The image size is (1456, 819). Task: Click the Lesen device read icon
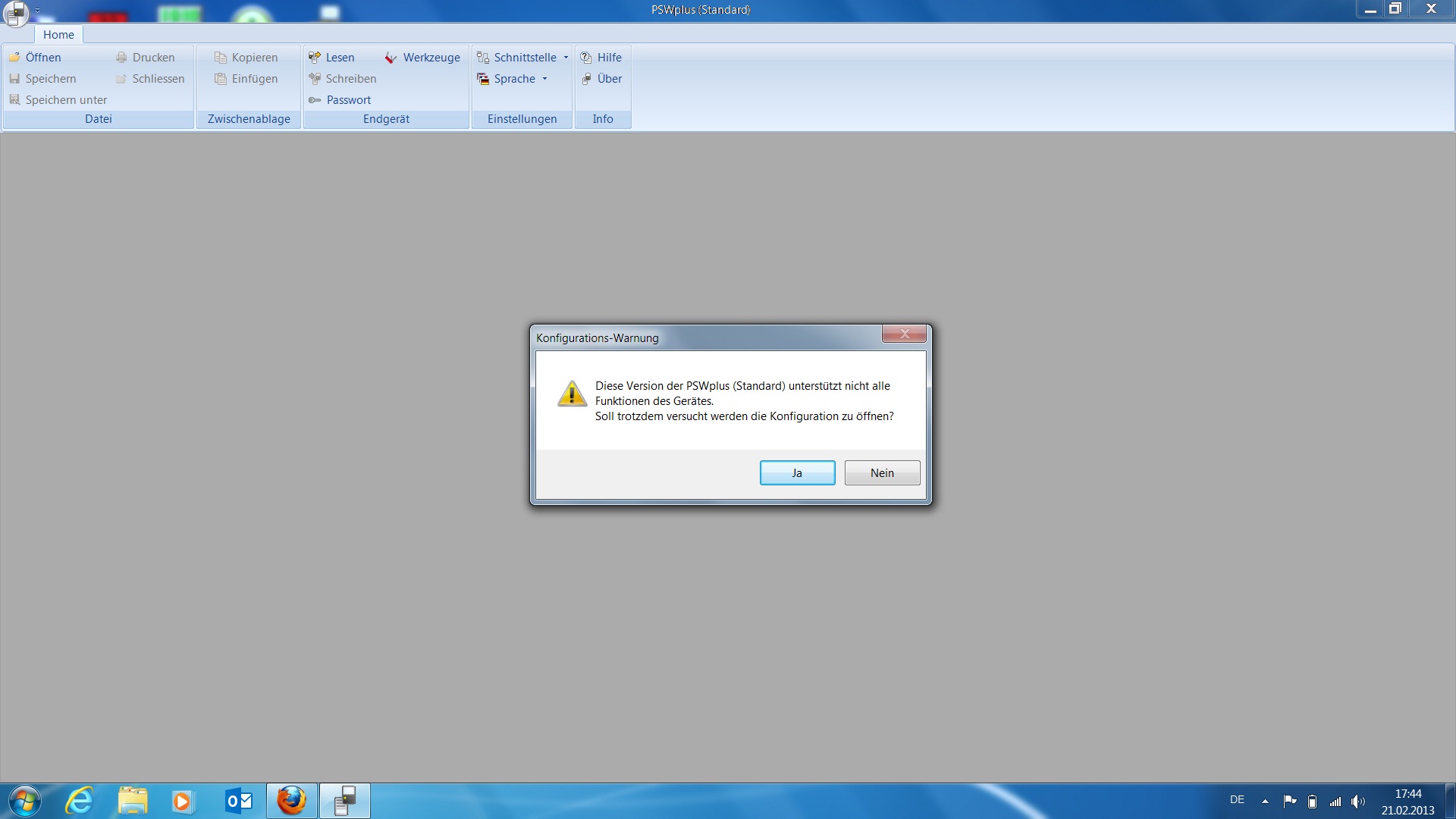[x=315, y=58]
